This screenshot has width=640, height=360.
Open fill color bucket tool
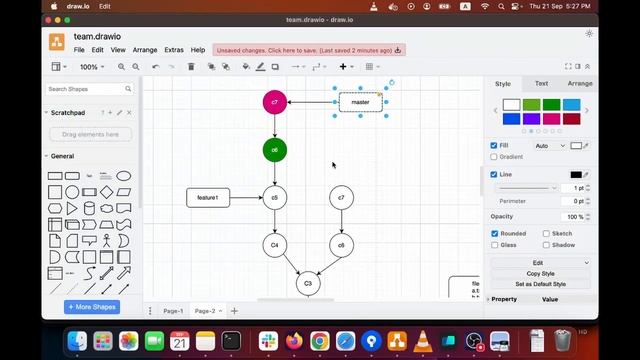click(246, 67)
